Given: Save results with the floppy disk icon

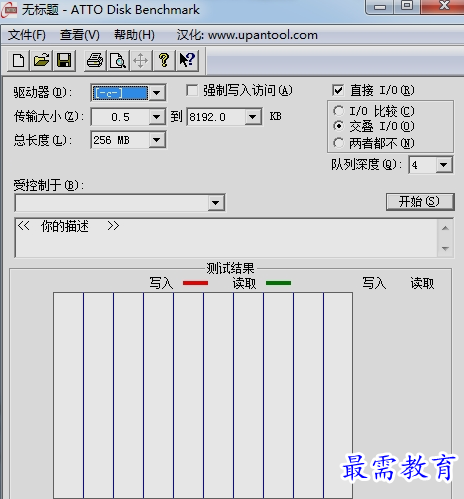Looking at the screenshot, I should coord(64,60).
